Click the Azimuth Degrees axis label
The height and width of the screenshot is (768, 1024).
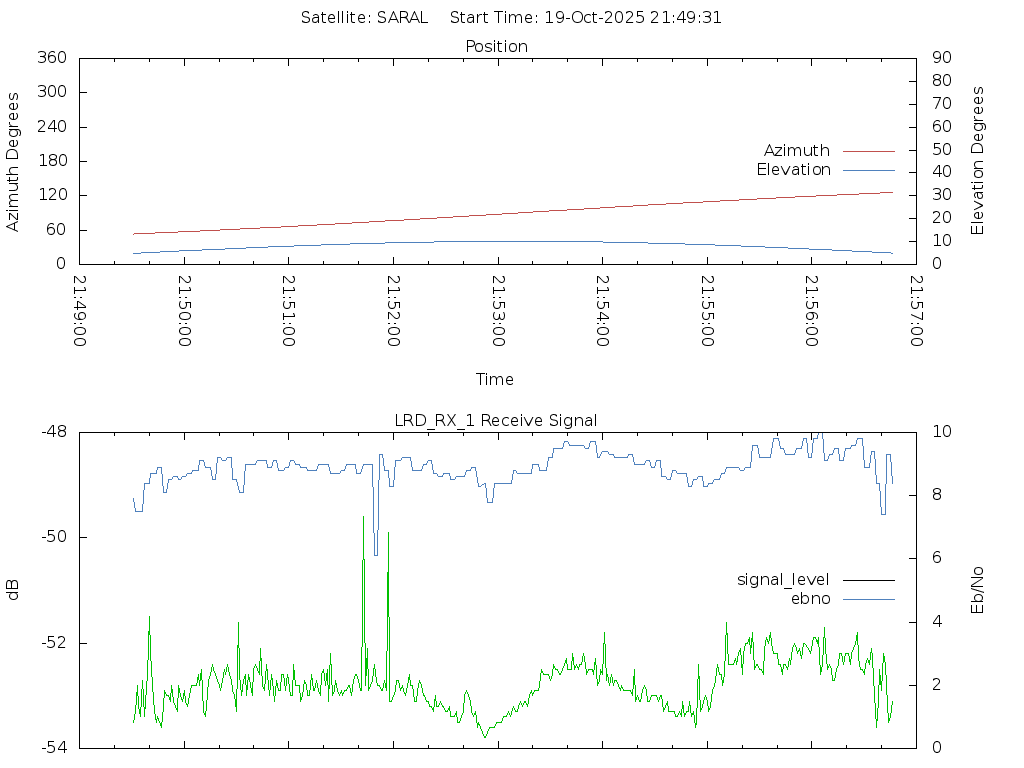14,162
